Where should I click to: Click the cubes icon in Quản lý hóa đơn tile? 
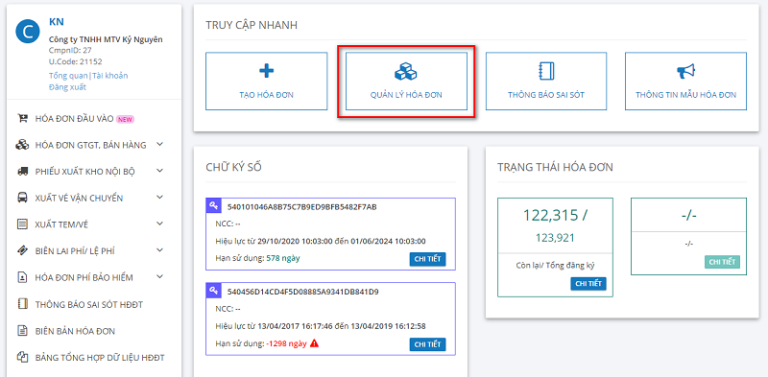coord(406,72)
